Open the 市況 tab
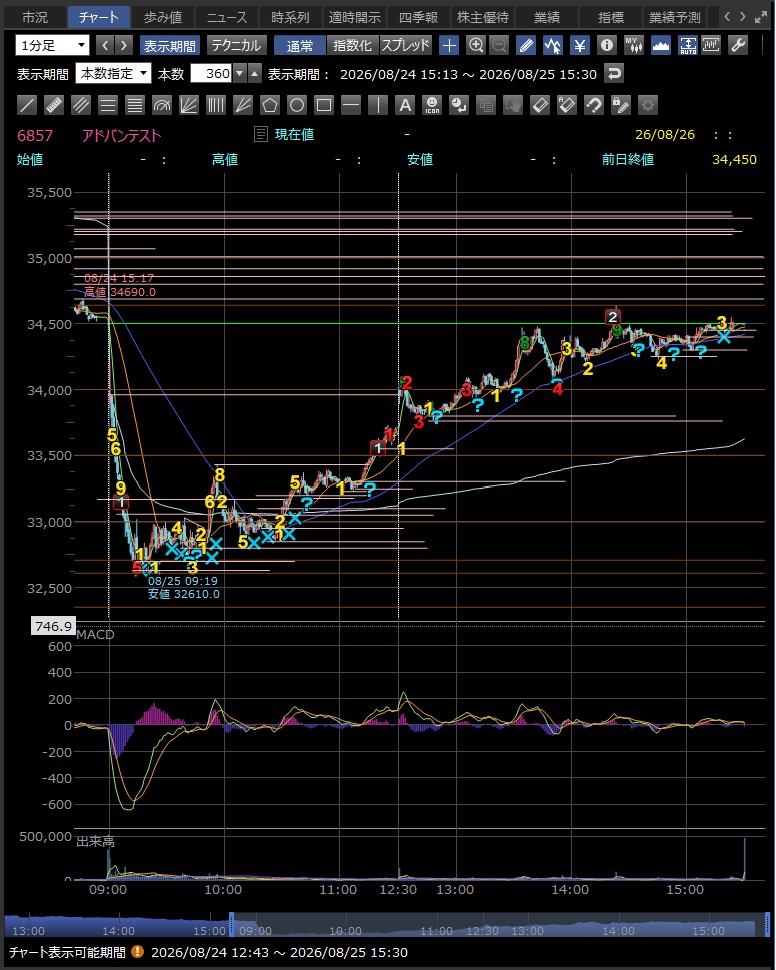This screenshot has height=970, width=776. pyautogui.click(x=35, y=17)
